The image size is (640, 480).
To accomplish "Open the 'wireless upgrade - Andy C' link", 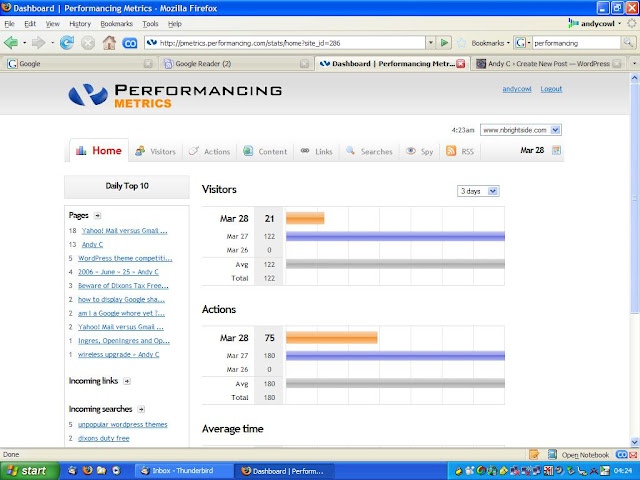I will click(118, 355).
